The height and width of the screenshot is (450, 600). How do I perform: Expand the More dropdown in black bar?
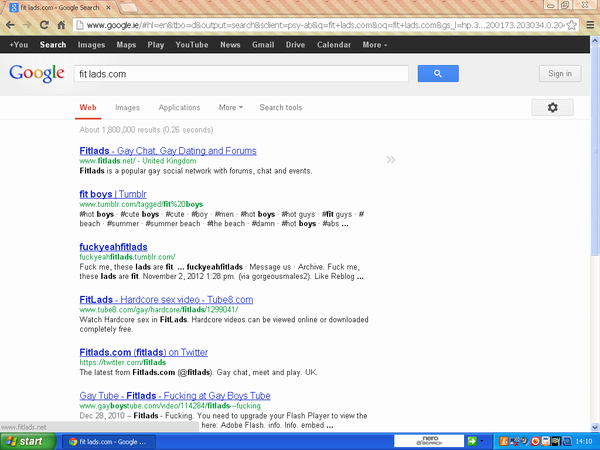coord(375,45)
